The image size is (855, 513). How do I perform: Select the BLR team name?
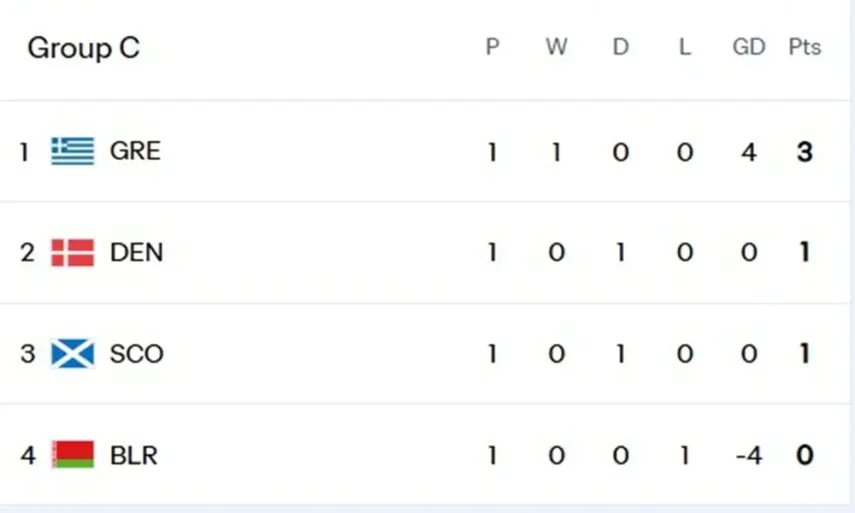click(x=134, y=455)
